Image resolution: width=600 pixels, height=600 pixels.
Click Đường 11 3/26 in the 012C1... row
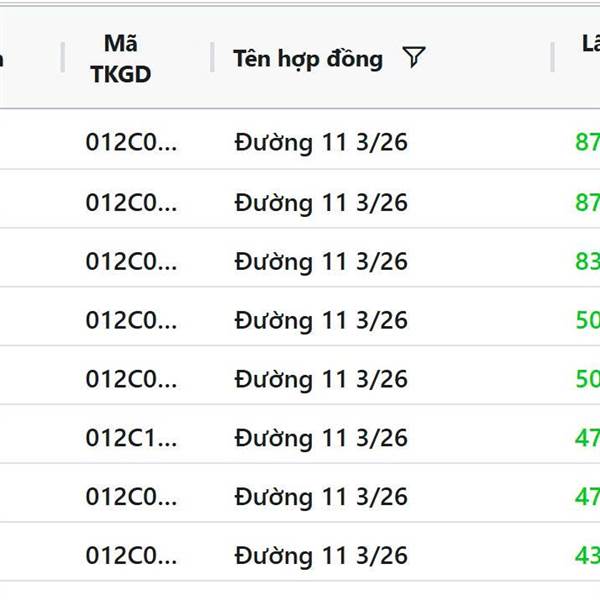321,438
